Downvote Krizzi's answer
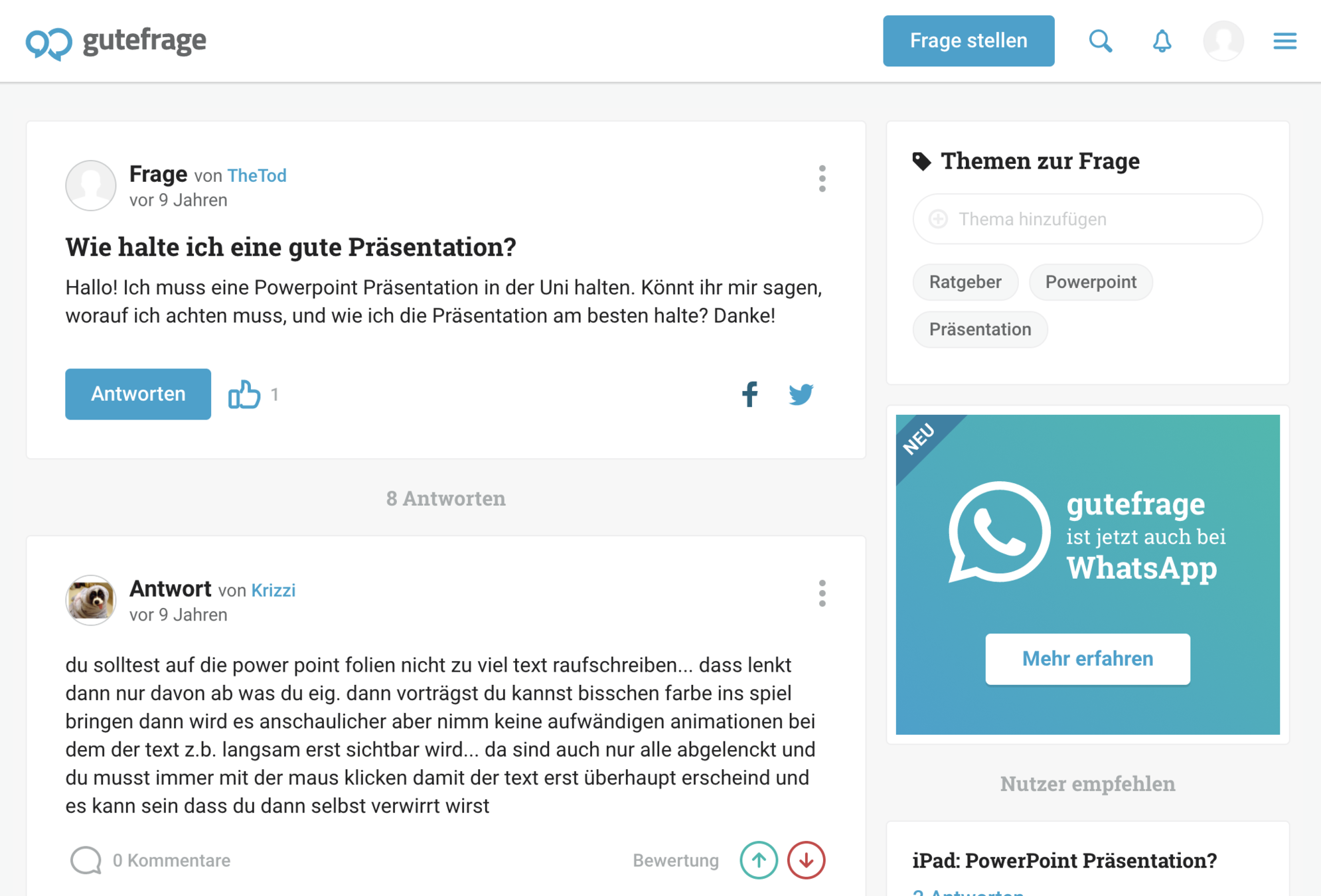Screen dimensions: 1321x896 tap(806, 860)
